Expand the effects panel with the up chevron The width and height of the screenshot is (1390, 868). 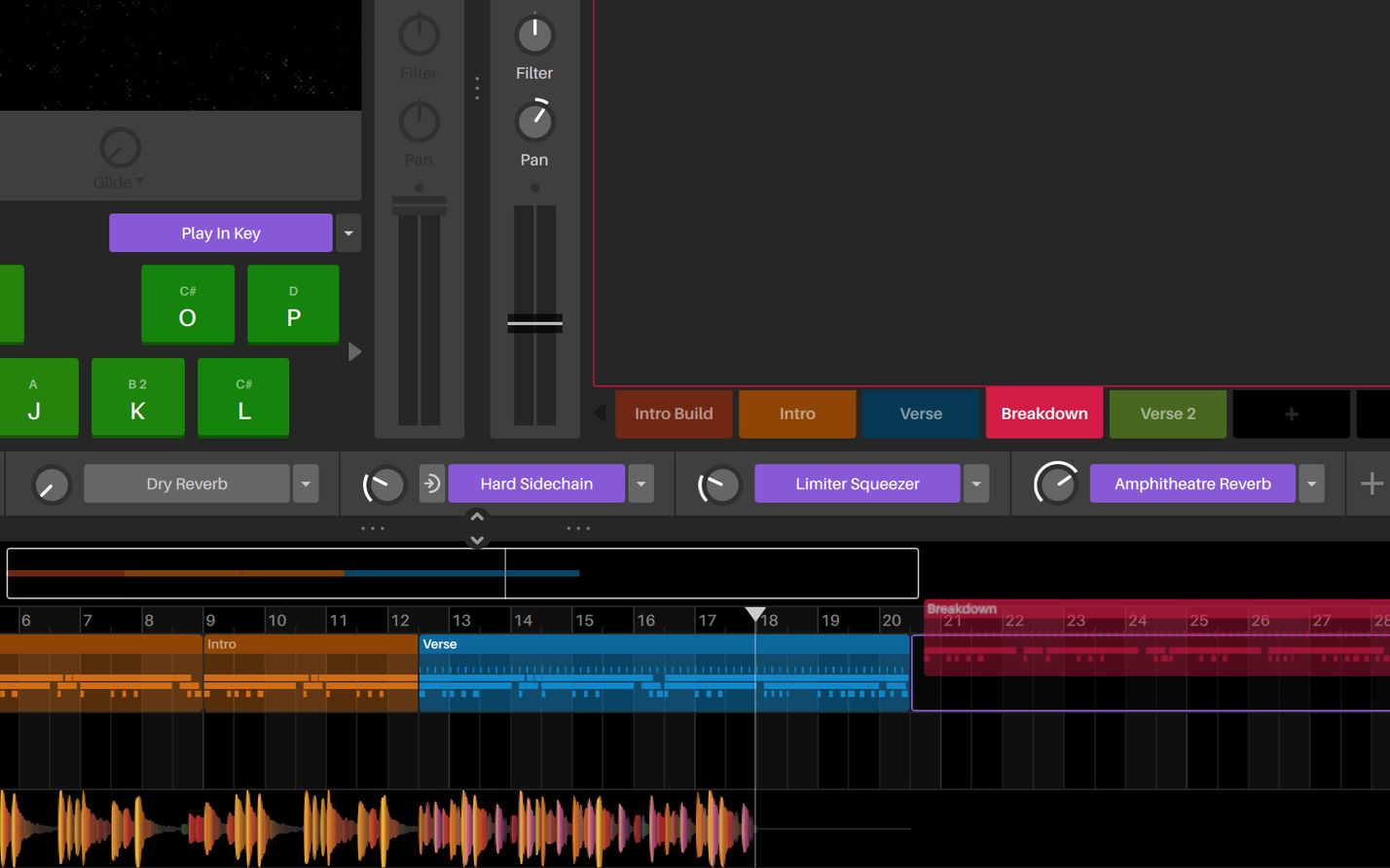[477, 516]
